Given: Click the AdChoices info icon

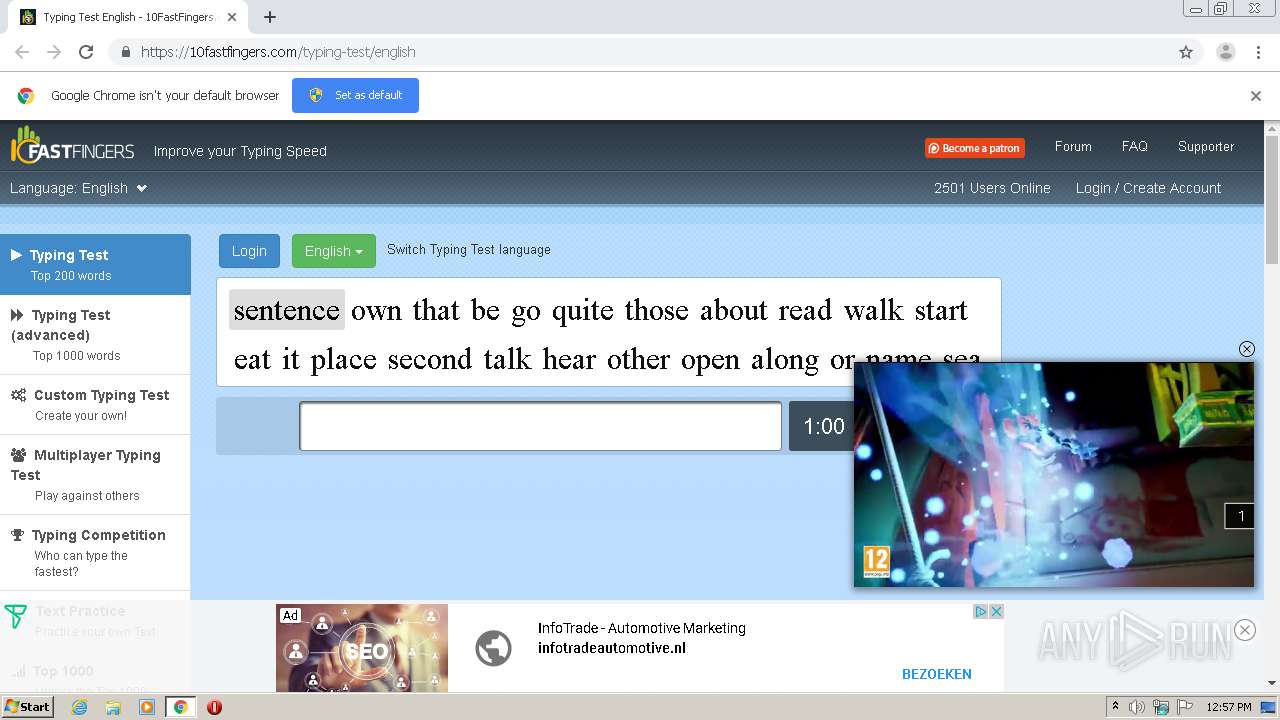Looking at the screenshot, I should click(981, 611).
